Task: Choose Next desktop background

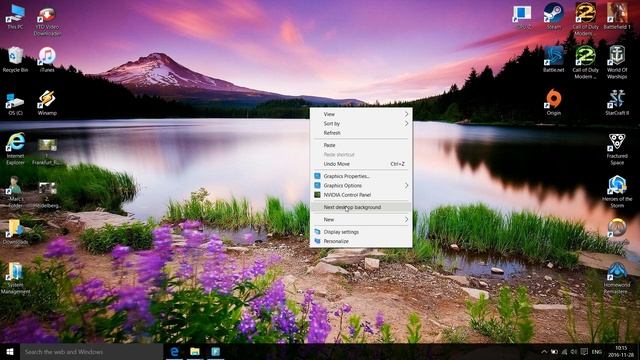Action: point(361,207)
